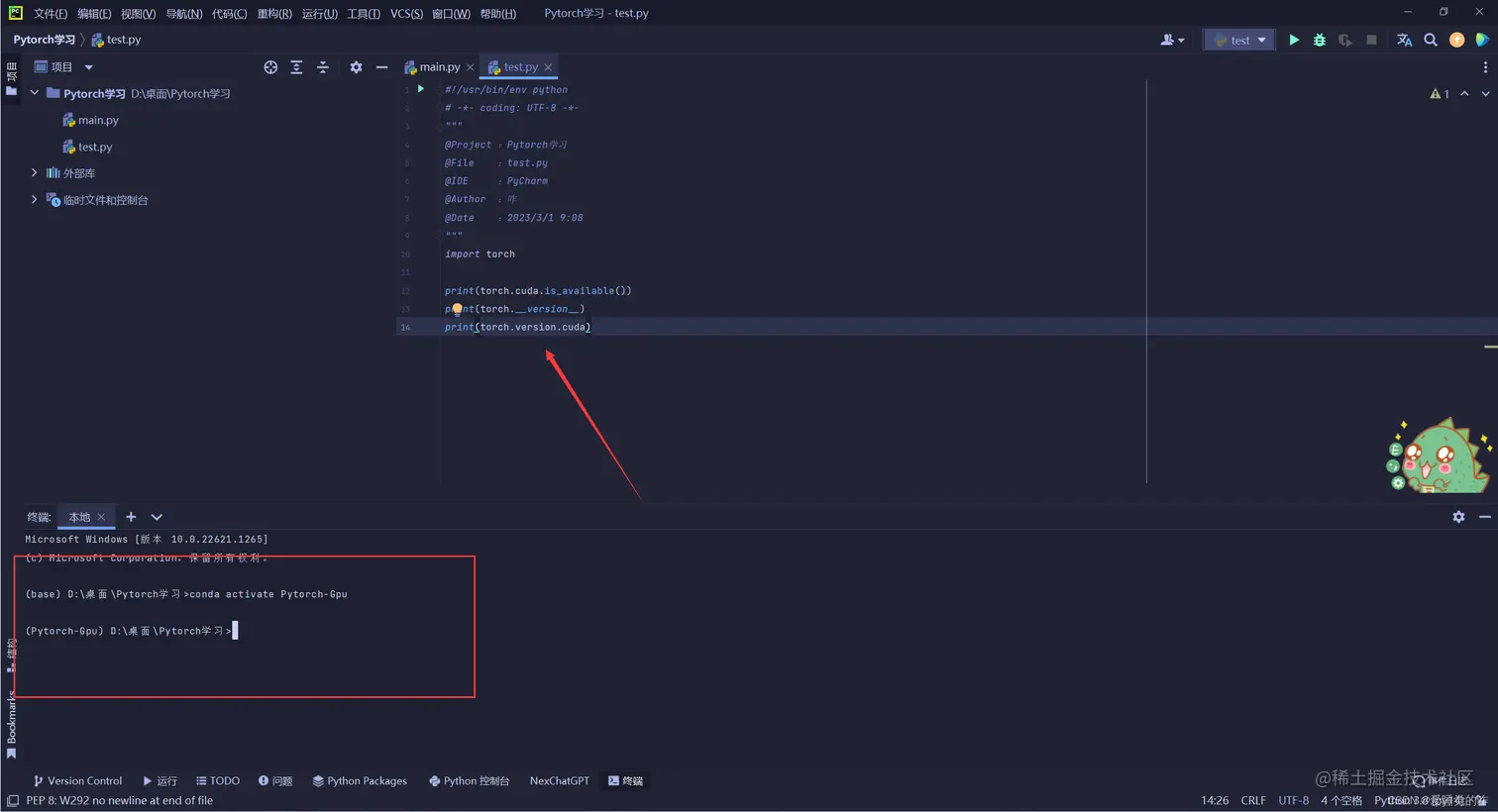Open the terminal session options chevron
The image size is (1498, 812).
pyautogui.click(x=157, y=517)
